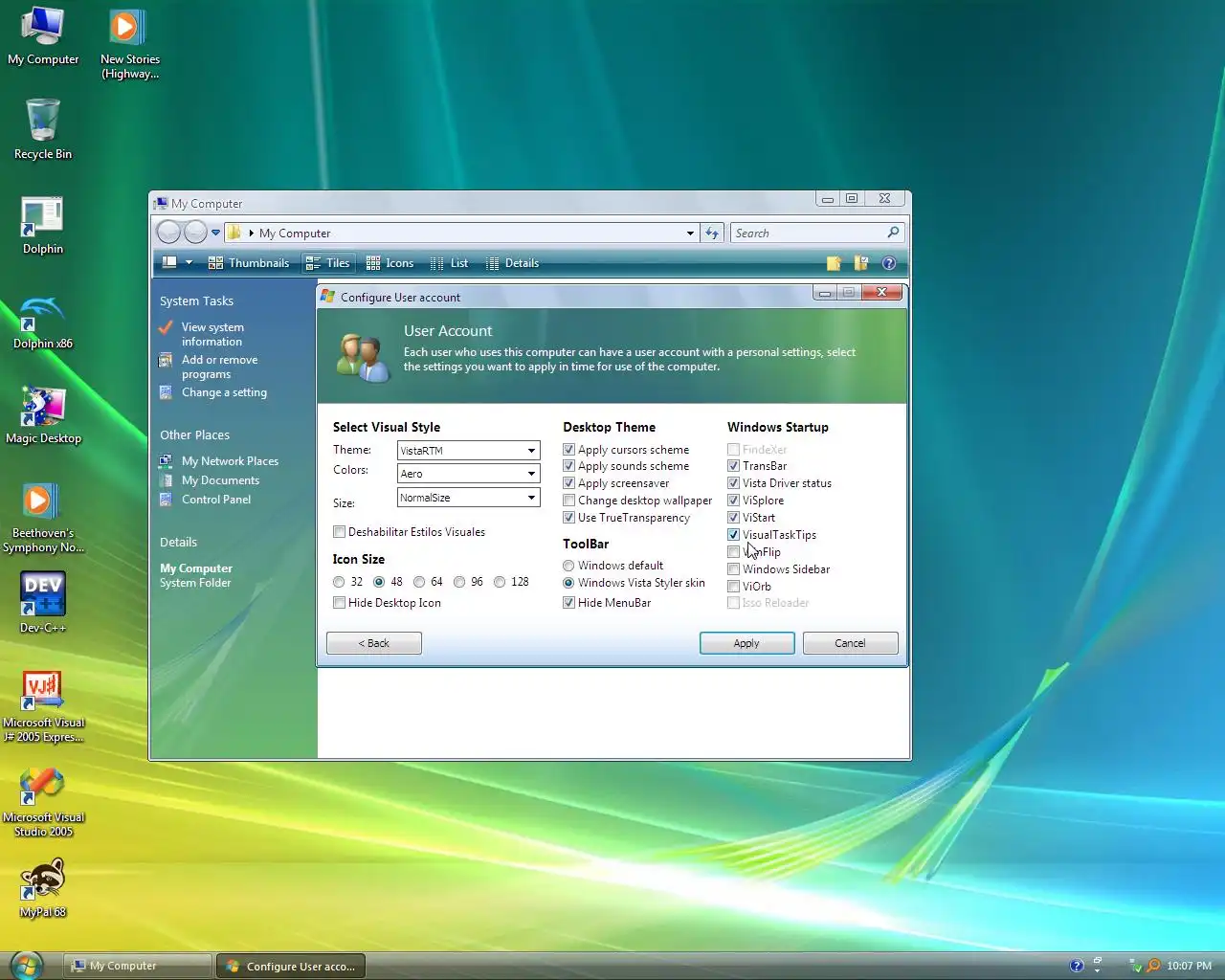
Task: Click the Help question mark in My Computer toolbar
Action: point(889,263)
